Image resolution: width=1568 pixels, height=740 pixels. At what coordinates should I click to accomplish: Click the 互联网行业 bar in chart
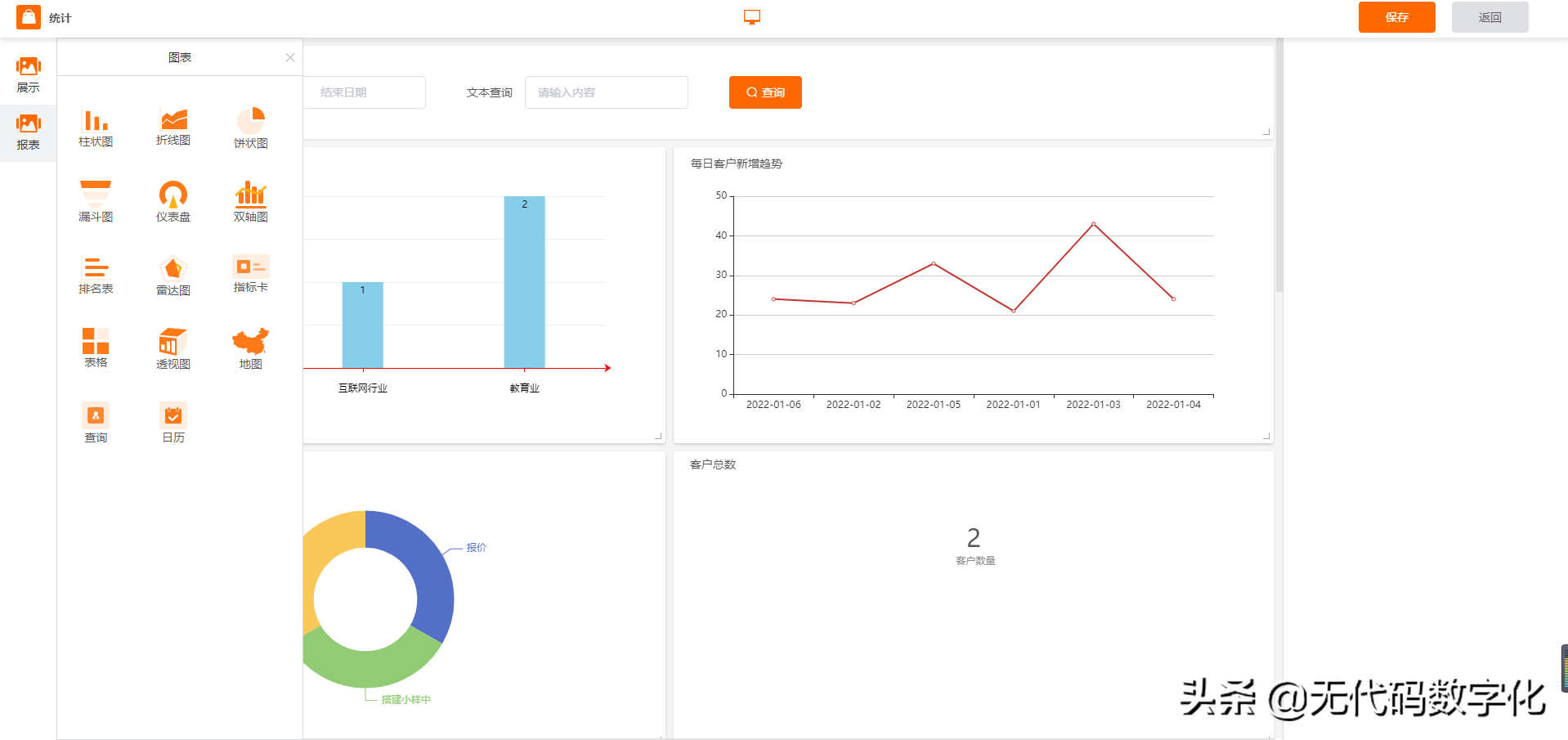(363, 325)
